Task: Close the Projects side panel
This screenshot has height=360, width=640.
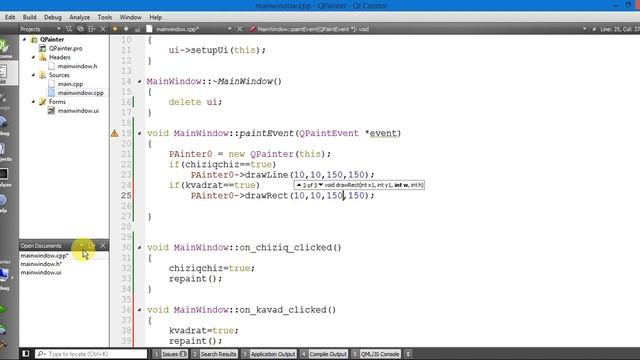Action: pyautogui.click(x=103, y=29)
